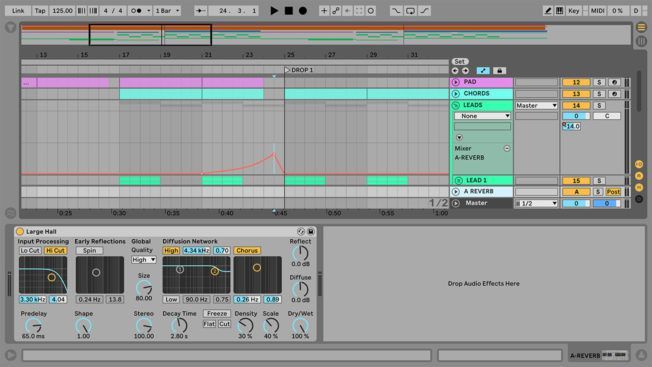
Task: Toggle the Large Hall device activator
Action: point(20,232)
